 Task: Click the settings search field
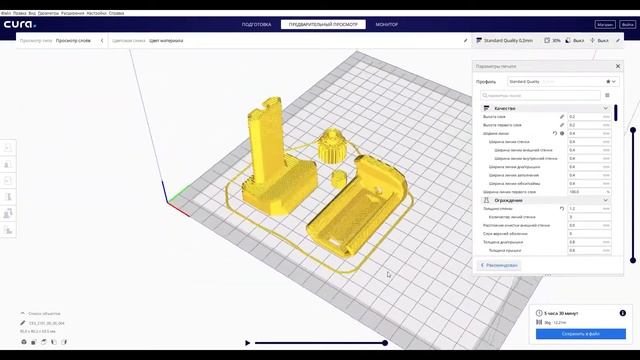(540, 95)
